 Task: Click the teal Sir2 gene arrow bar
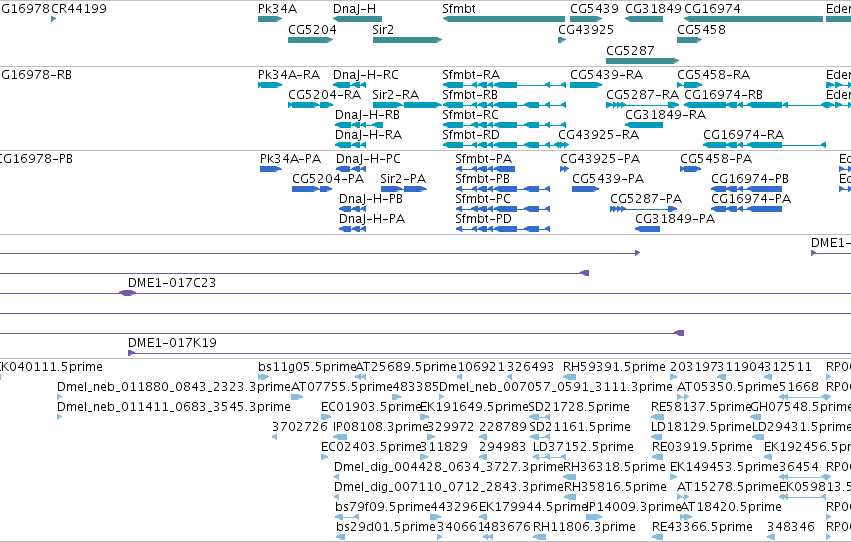pyautogui.click(x=407, y=40)
